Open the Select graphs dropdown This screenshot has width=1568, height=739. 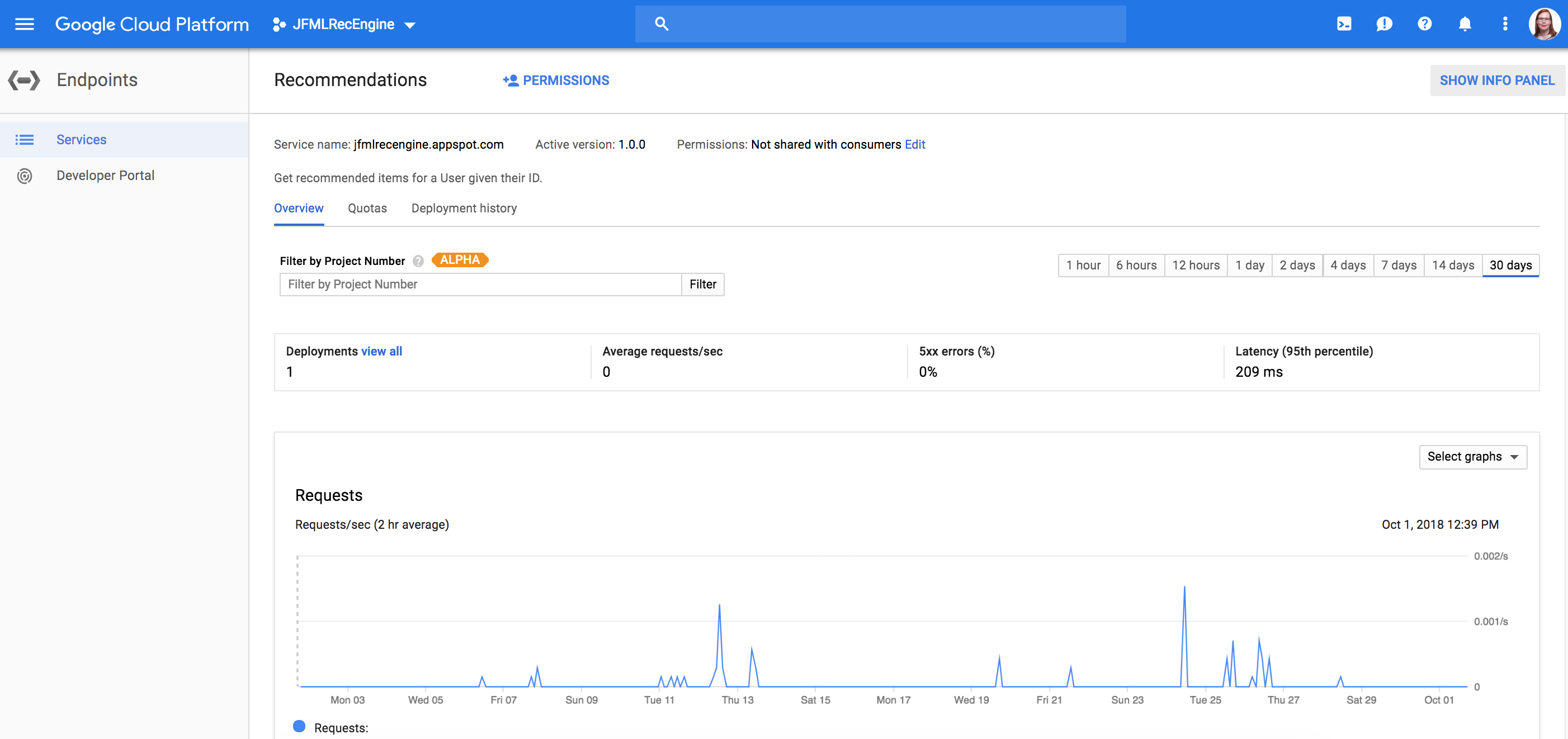(x=1472, y=456)
